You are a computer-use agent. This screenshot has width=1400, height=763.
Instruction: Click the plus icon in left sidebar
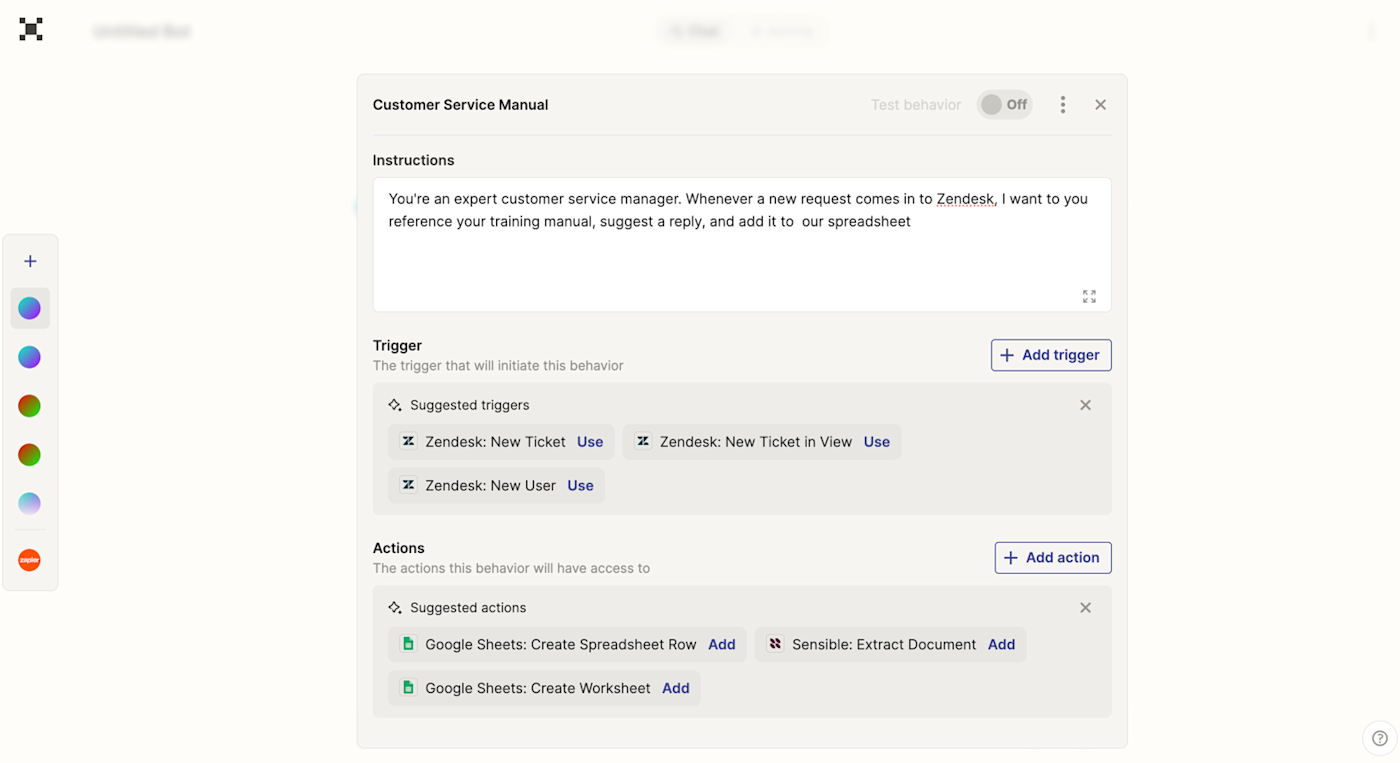click(30, 261)
